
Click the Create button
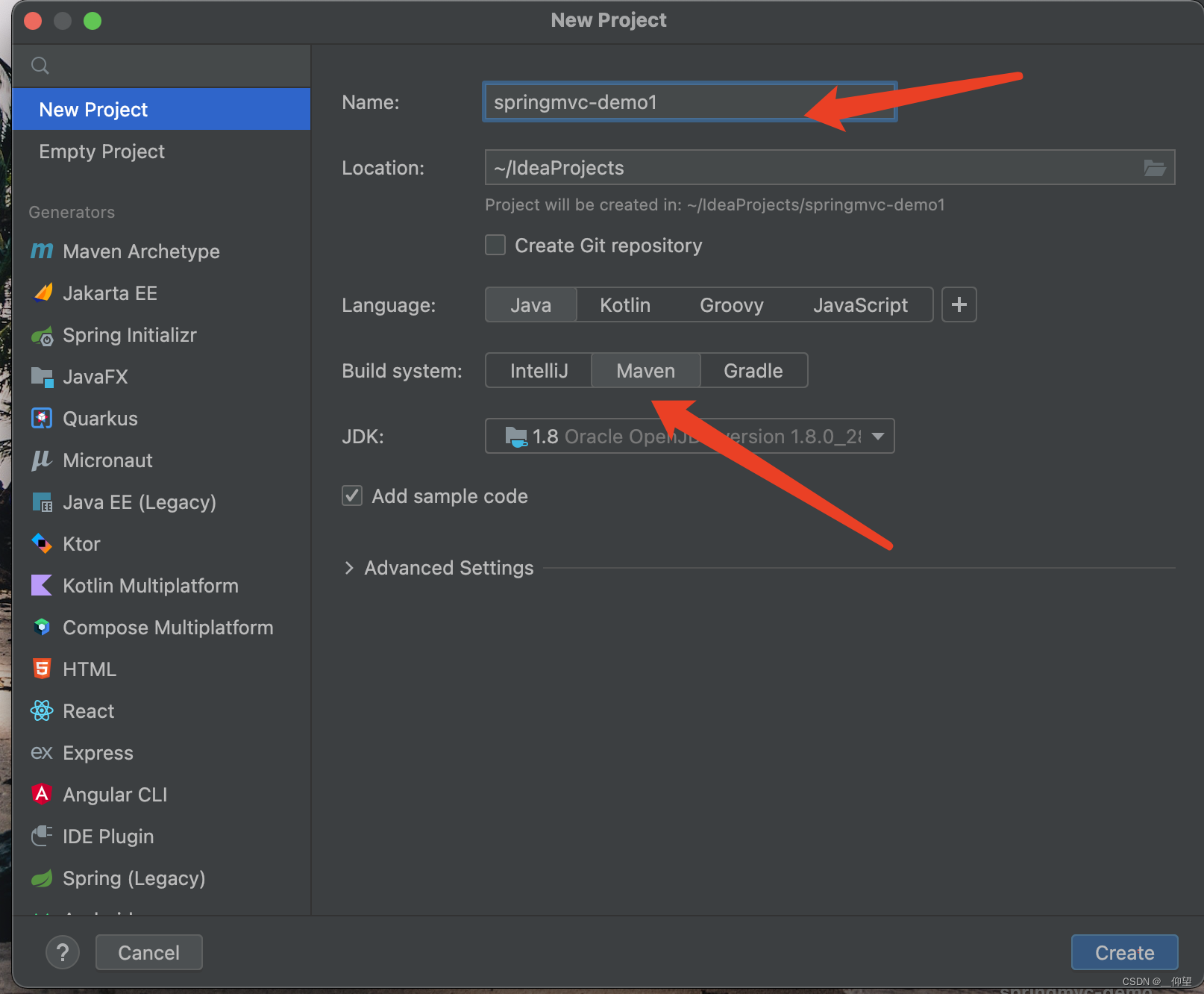[1124, 953]
